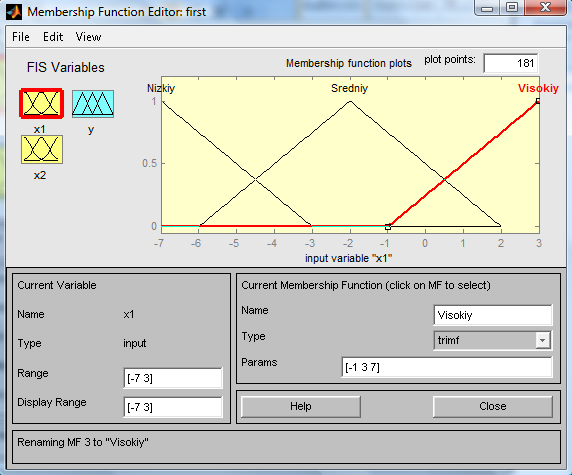Minimize the Membership Function Editor window
The image size is (572, 475).
tap(487, 8)
